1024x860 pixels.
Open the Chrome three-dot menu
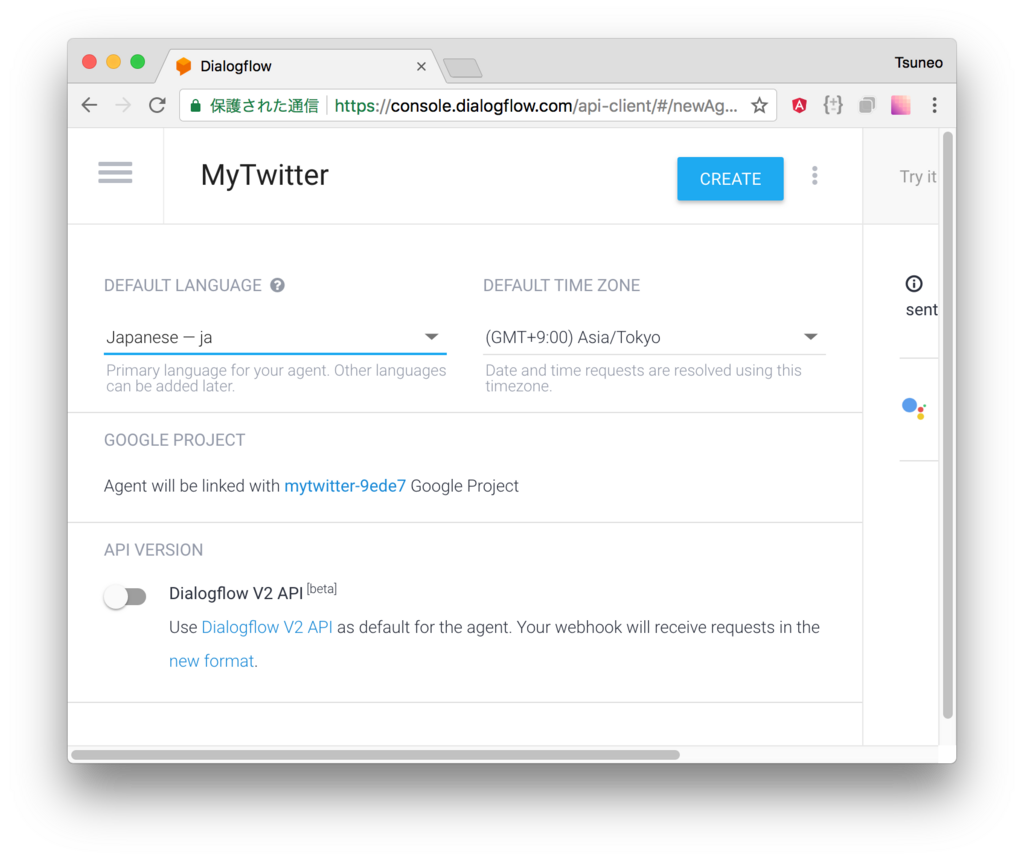(935, 105)
